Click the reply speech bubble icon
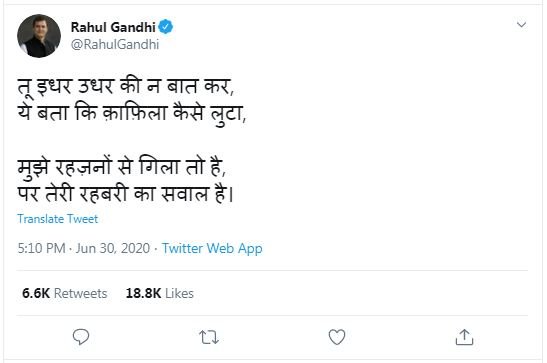547x363 pixels. coord(81,337)
